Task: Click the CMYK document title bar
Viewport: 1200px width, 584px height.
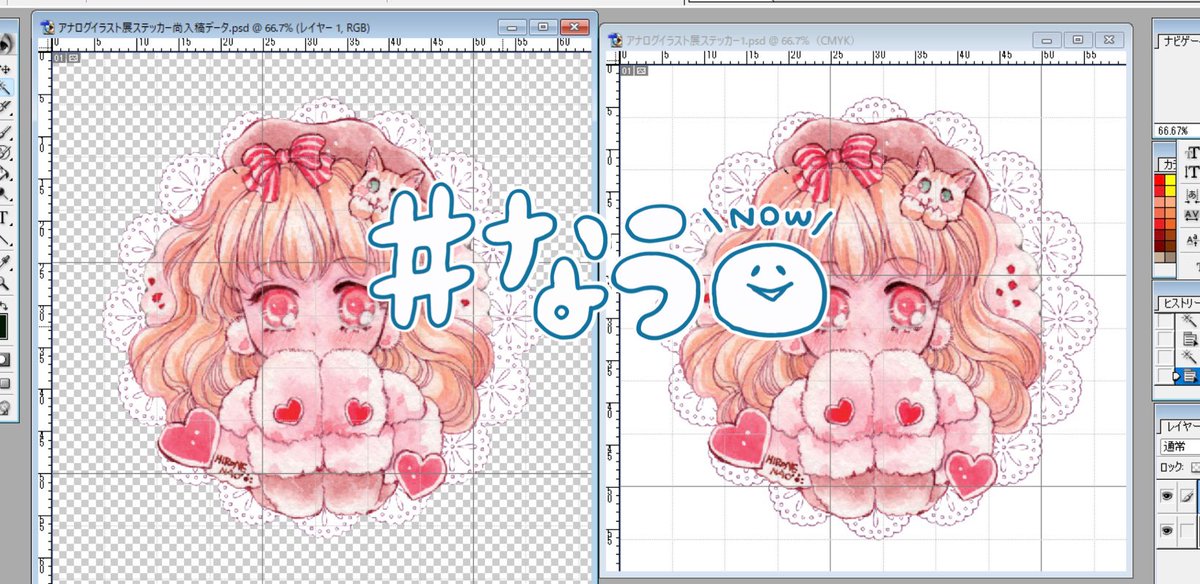Action: (867, 39)
